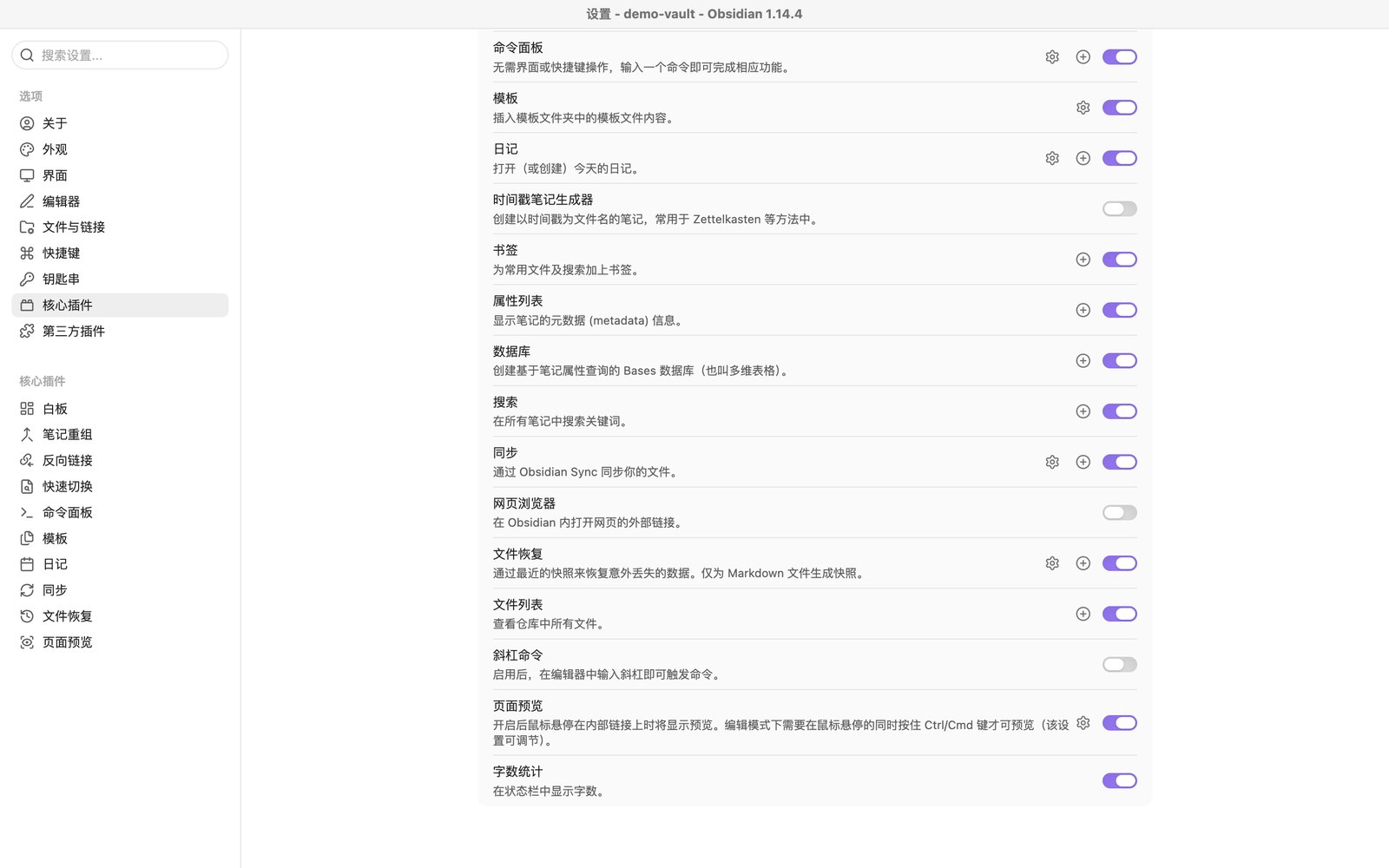Click the hotkey plus icon for 日记
This screenshot has width=1389, height=868.
pyautogui.click(x=1083, y=158)
